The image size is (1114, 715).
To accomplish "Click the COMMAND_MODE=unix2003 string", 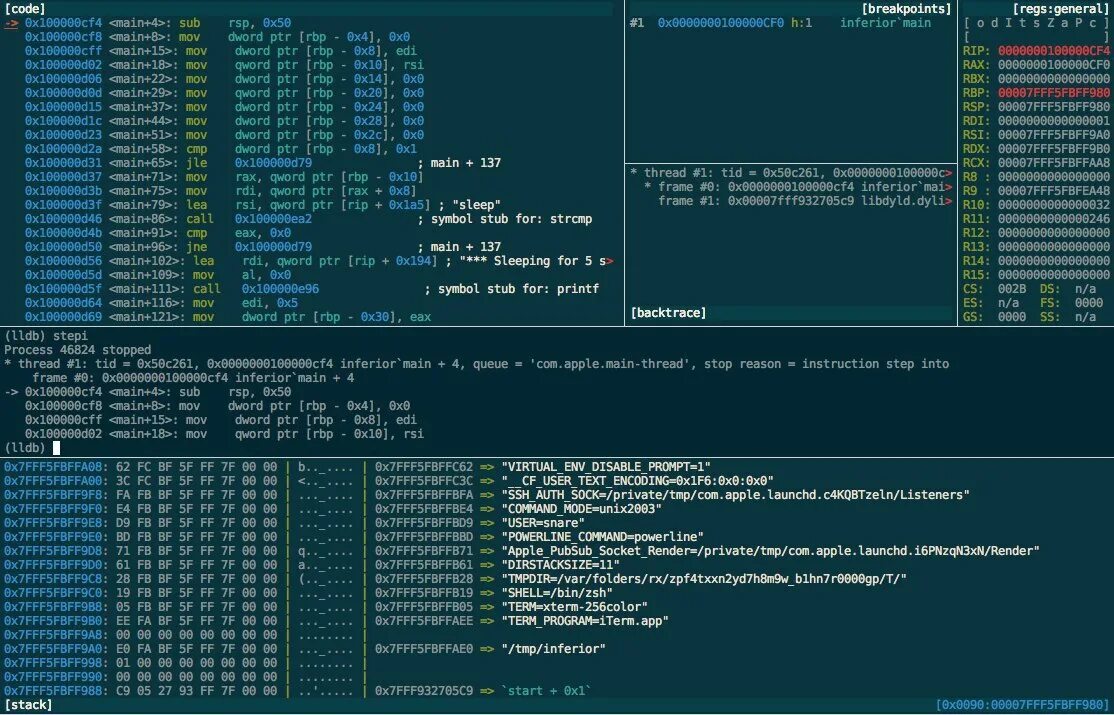I will (581, 509).
